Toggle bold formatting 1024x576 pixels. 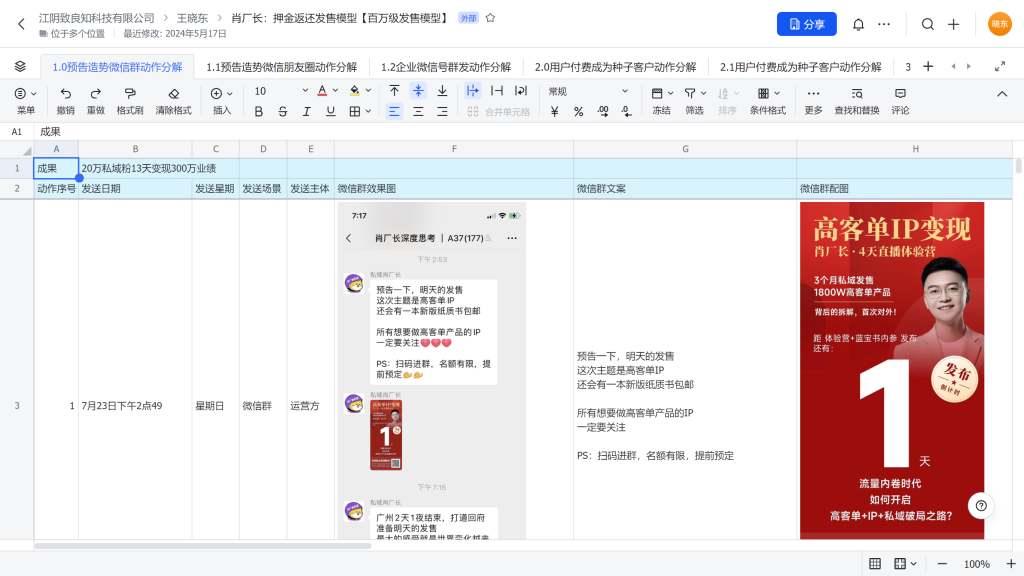[259, 112]
